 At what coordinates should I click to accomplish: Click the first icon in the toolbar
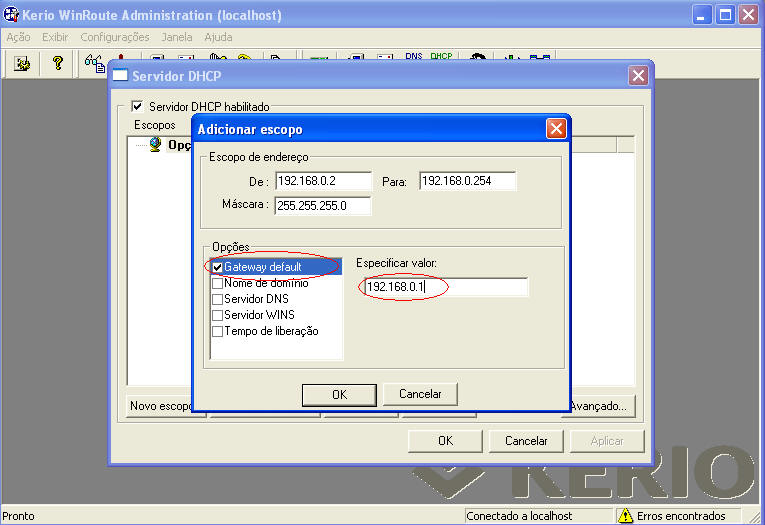[22, 63]
